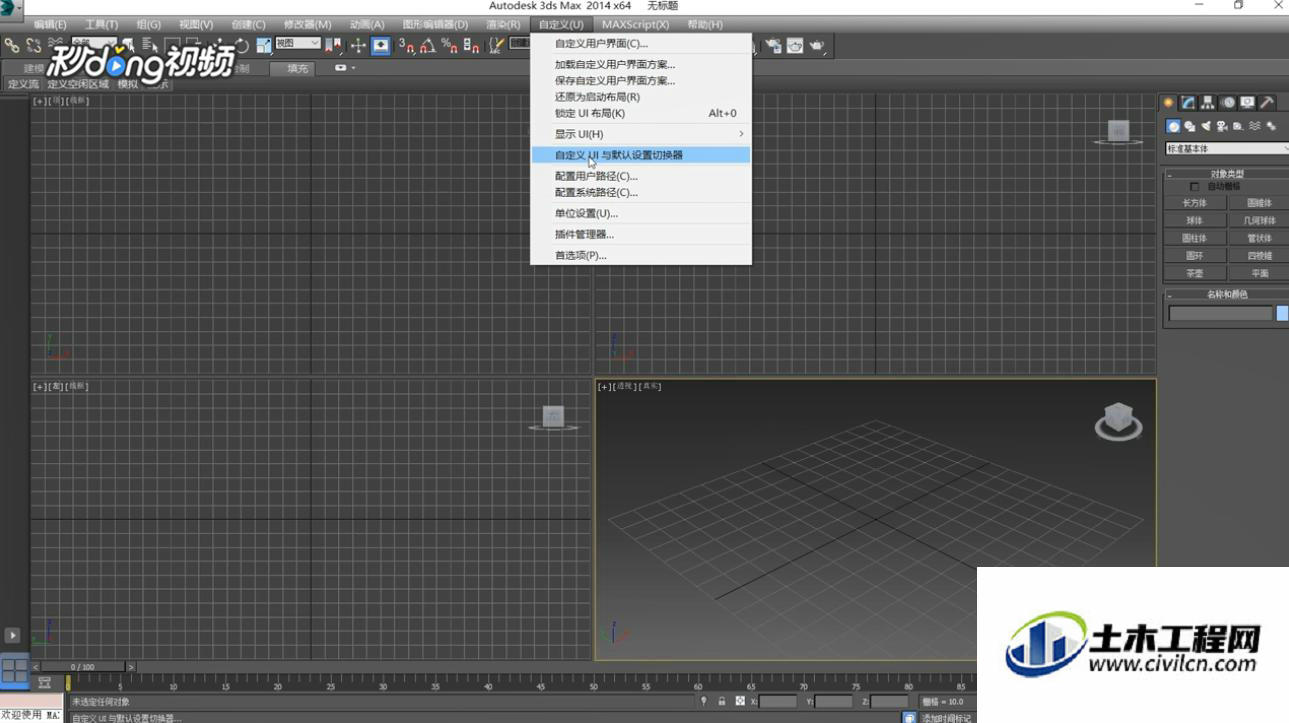The height and width of the screenshot is (723, 1289).
Task: Select the Helpers category icon
Action: [x=1238, y=127]
